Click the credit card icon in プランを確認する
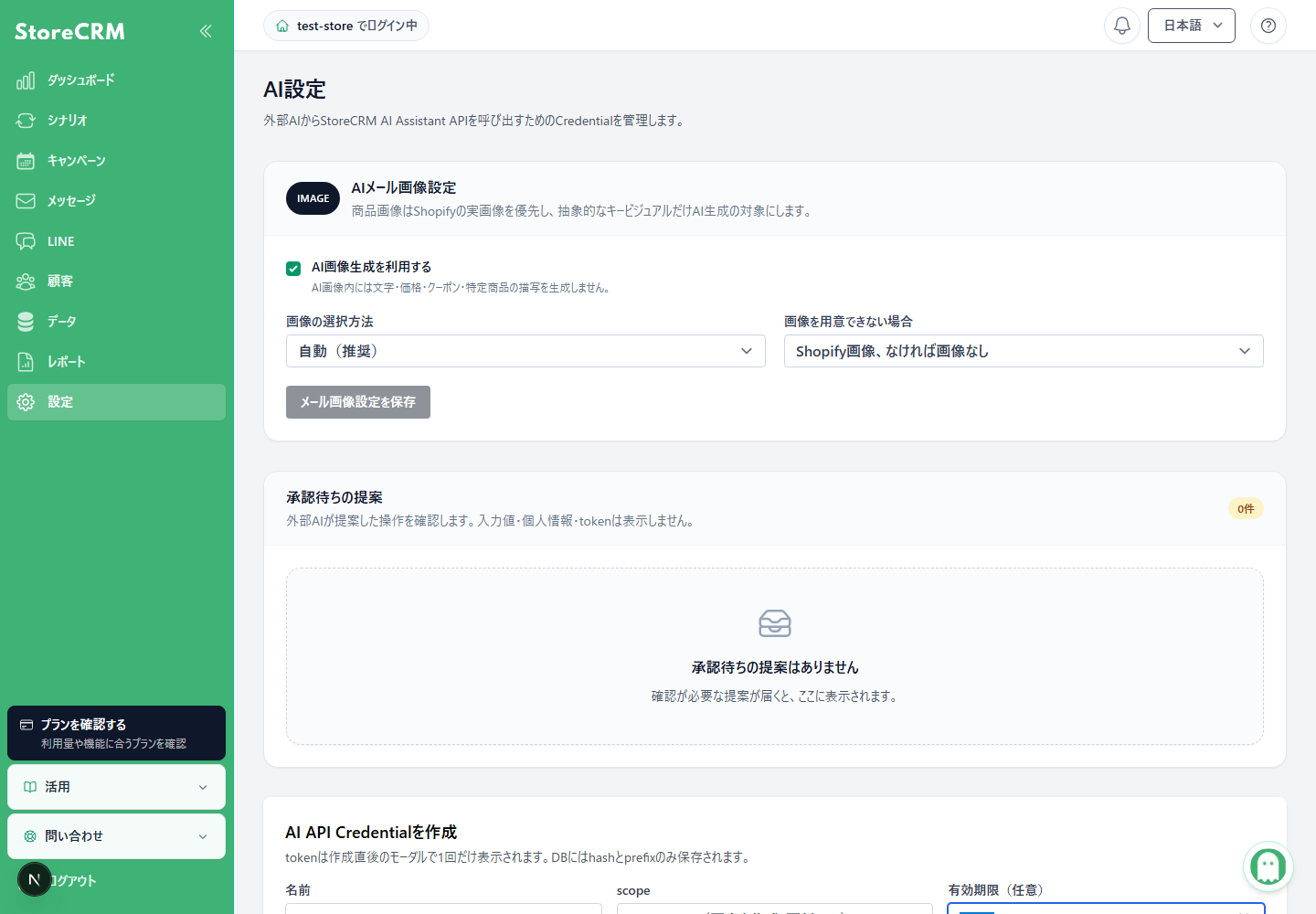This screenshot has width=1316, height=914. pos(27,725)
